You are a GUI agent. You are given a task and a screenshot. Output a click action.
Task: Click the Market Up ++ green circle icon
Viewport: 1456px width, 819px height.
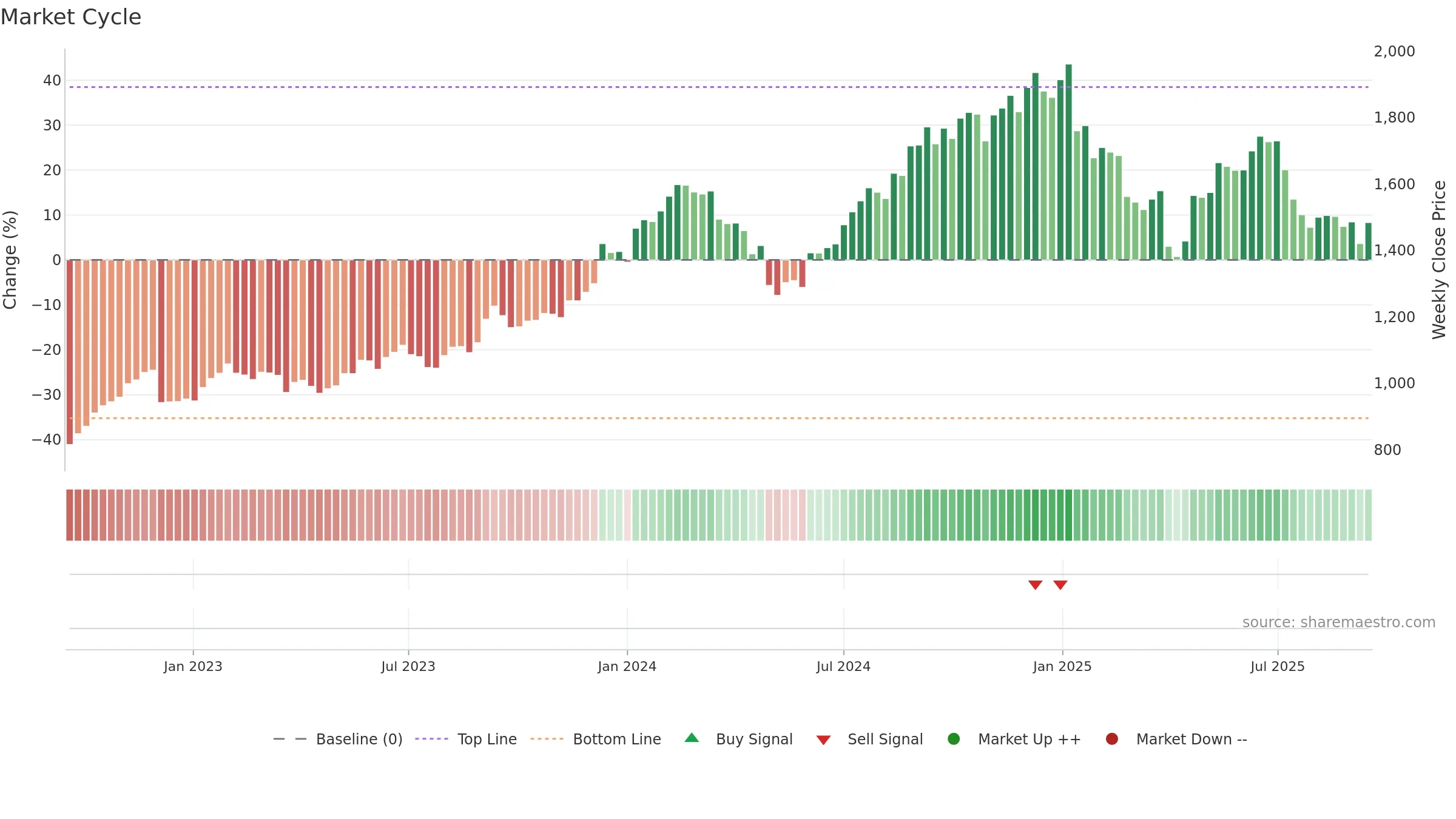tap(954, 739)
